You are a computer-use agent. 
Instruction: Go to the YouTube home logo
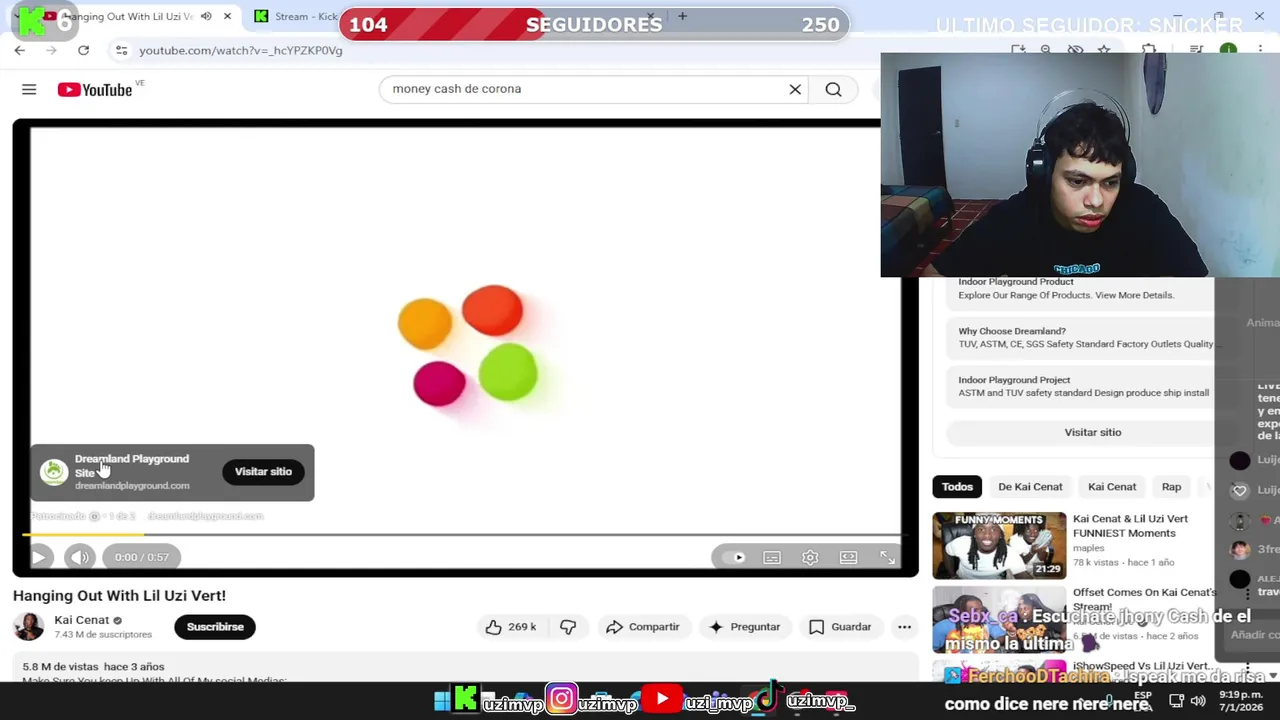click(94, 90)
